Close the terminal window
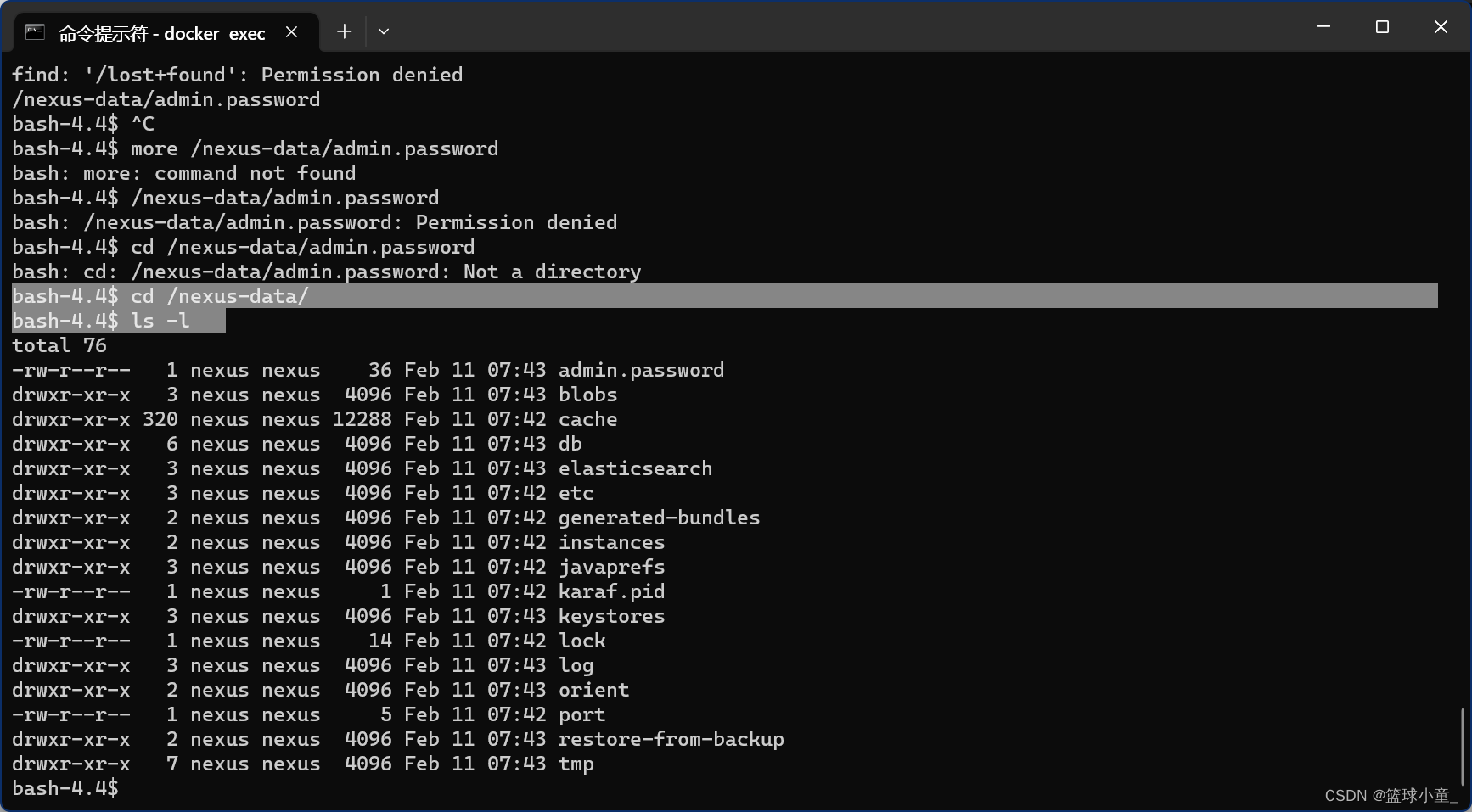The width and height of the screenshot is (1472, 812). [x=1441, y=27]
